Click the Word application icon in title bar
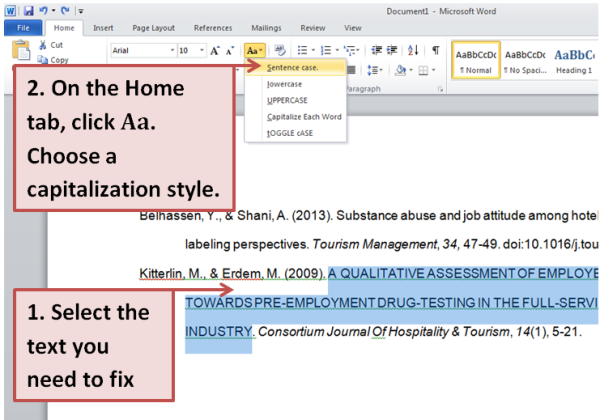Image resolution: width=600 pixels, height=420 pixels. tap(11, 11)
